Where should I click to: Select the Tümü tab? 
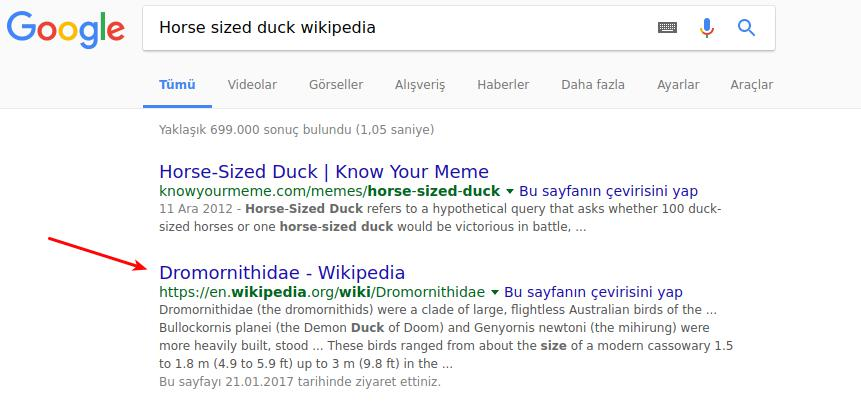pyautogui.click(x=177, y=85)
